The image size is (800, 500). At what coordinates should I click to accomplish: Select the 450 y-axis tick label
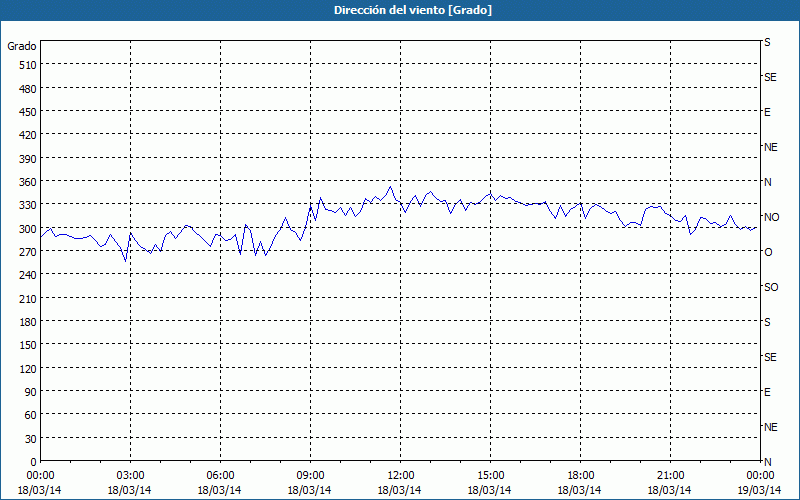[x=29, y=112]
